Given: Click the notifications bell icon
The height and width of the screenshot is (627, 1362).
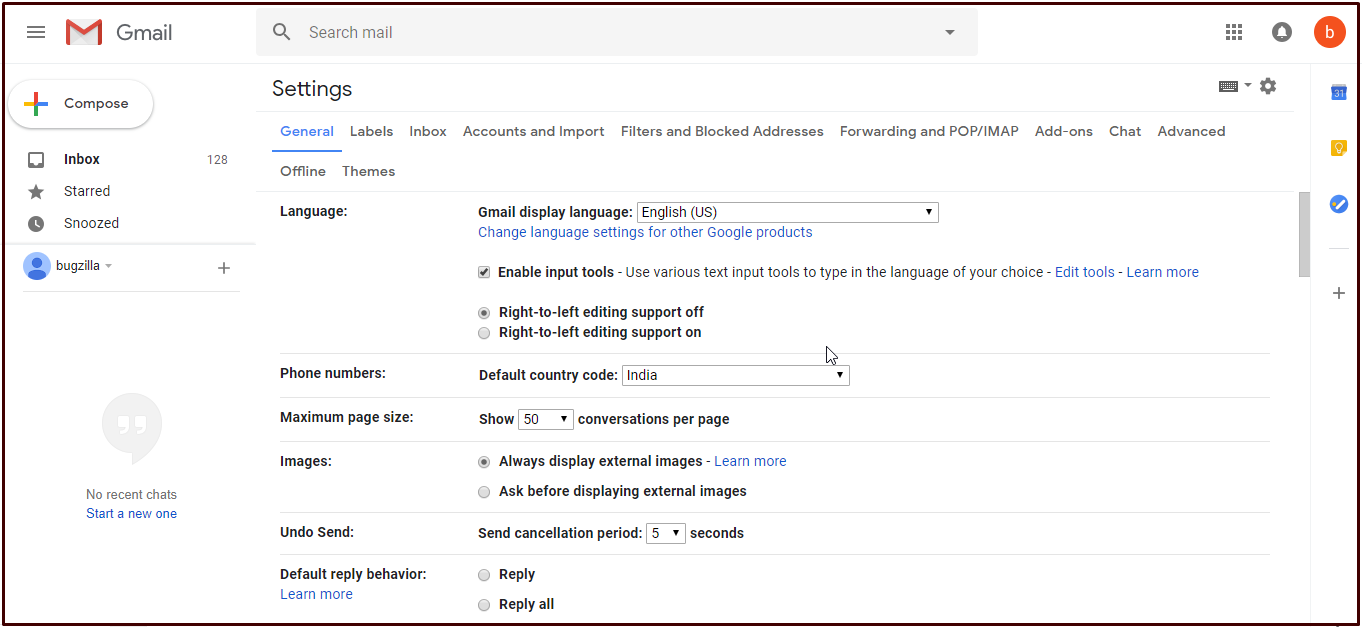Looking at the screenshot, I should [1281, 32].
